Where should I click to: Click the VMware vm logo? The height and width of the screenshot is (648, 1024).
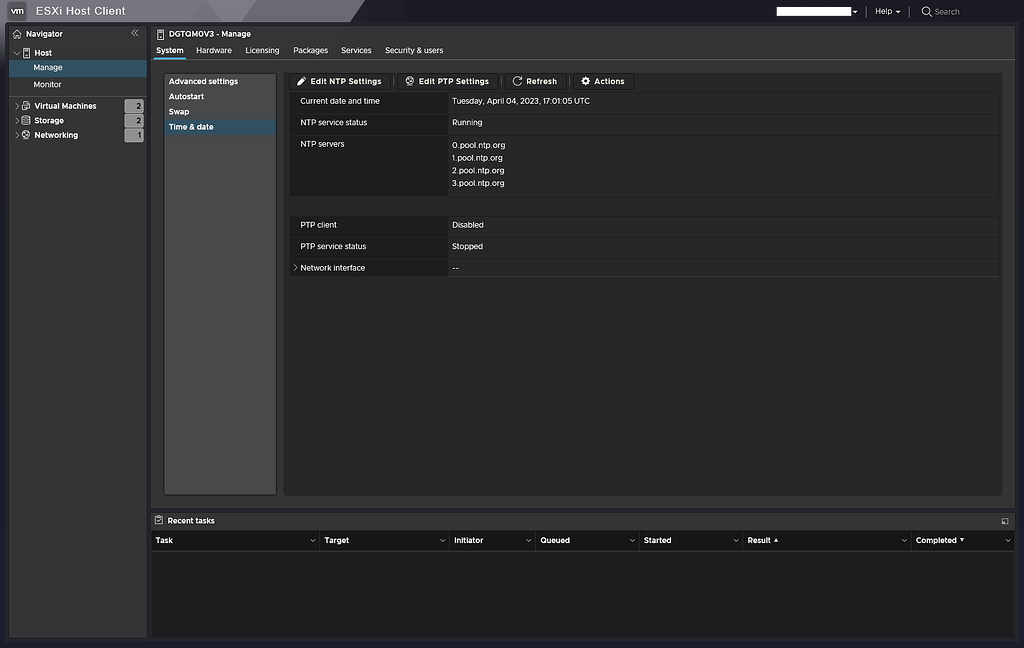click(16, 11)
